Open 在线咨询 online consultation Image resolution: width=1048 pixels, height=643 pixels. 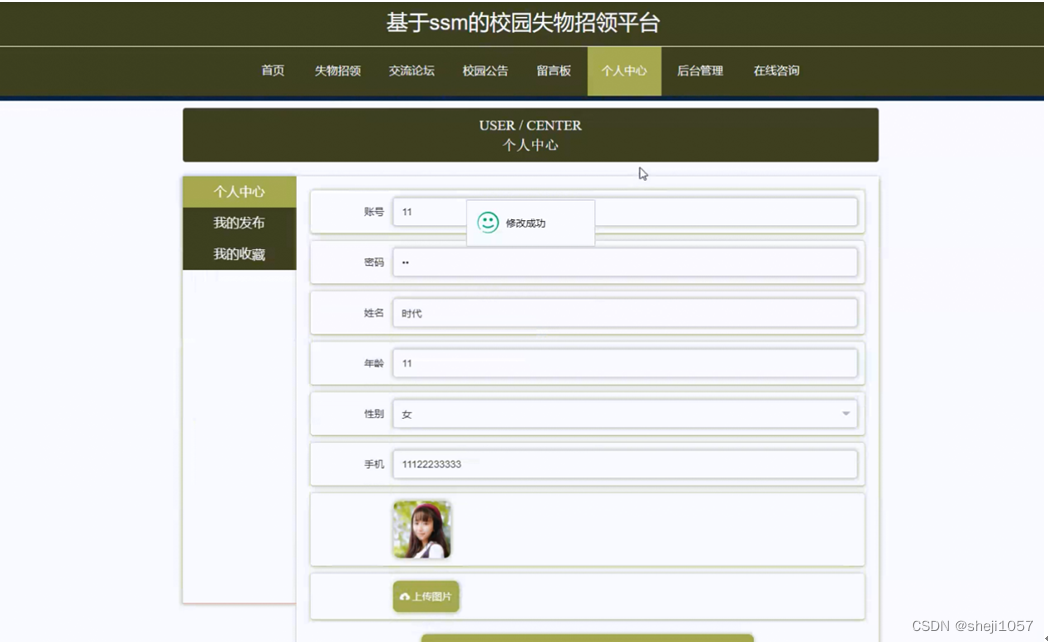[776, 70]
